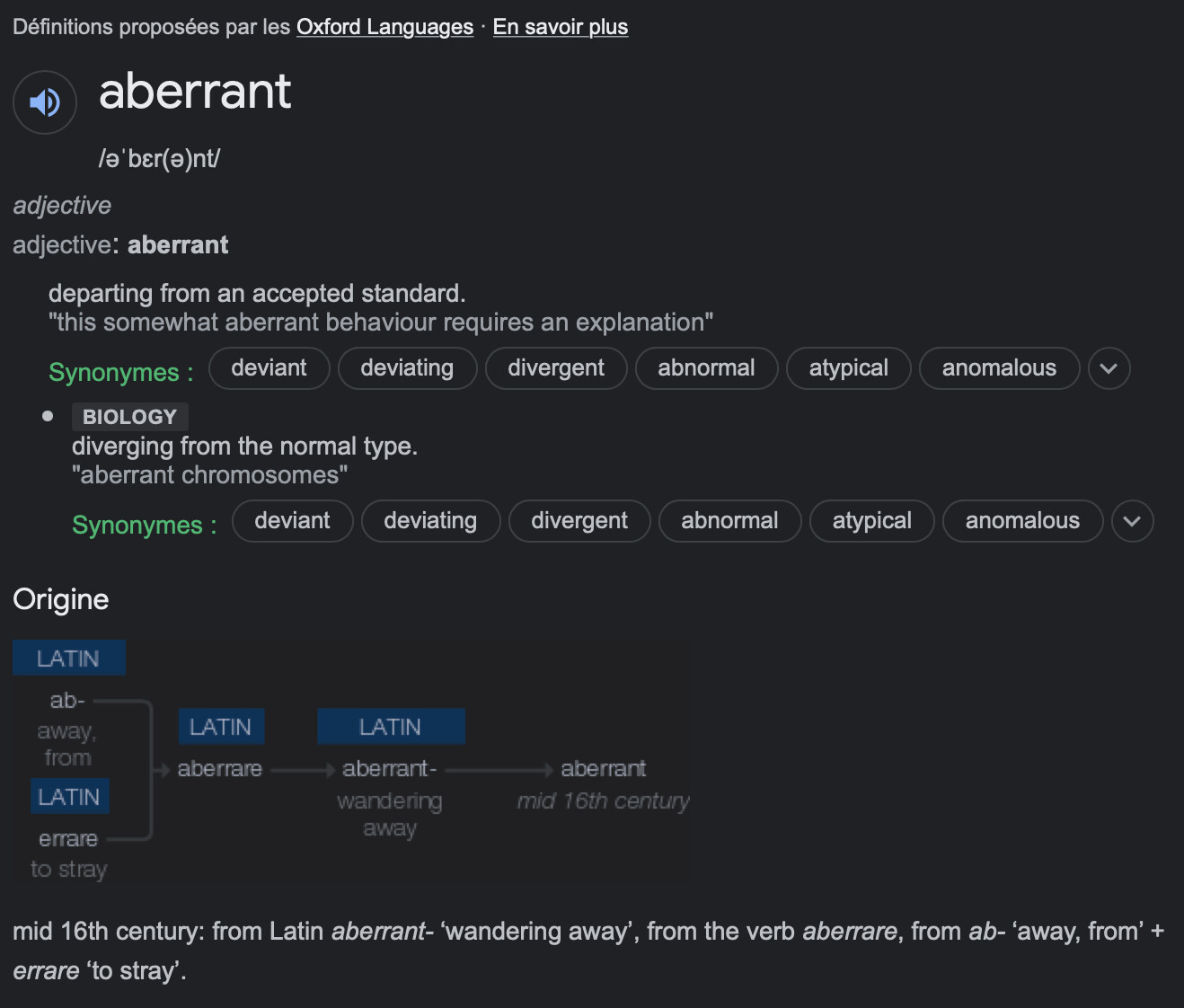
Task: Select the first 'deviant' synonym chip
Action: point(269,368)
